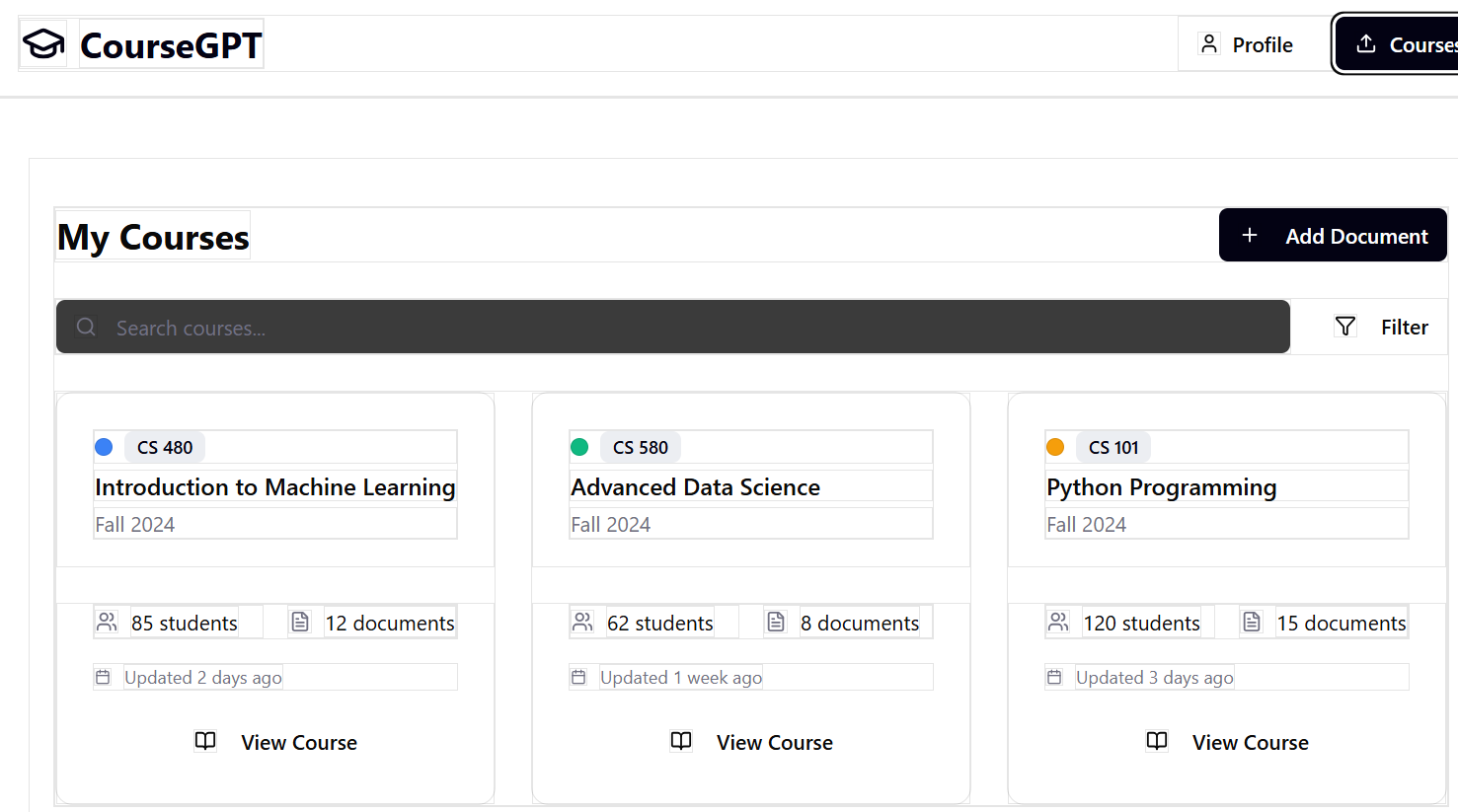Viewport: 1458px width, 812px height.
Task: Open the Courses navigation item
Action: (1412, 43)
